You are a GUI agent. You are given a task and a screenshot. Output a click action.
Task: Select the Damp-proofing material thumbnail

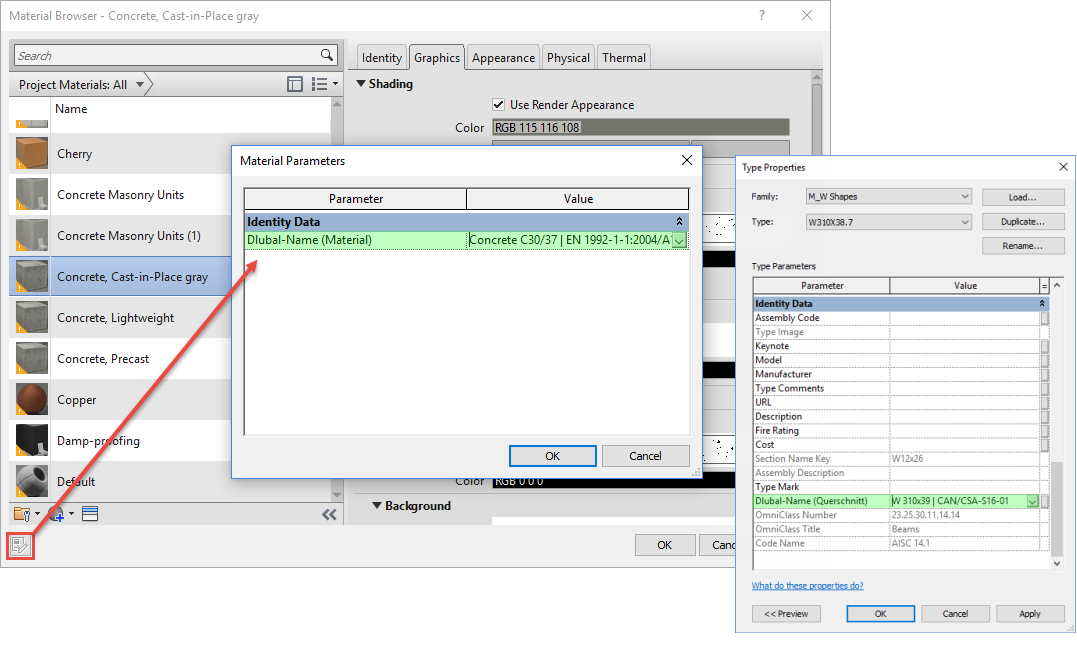click(32, 440)
